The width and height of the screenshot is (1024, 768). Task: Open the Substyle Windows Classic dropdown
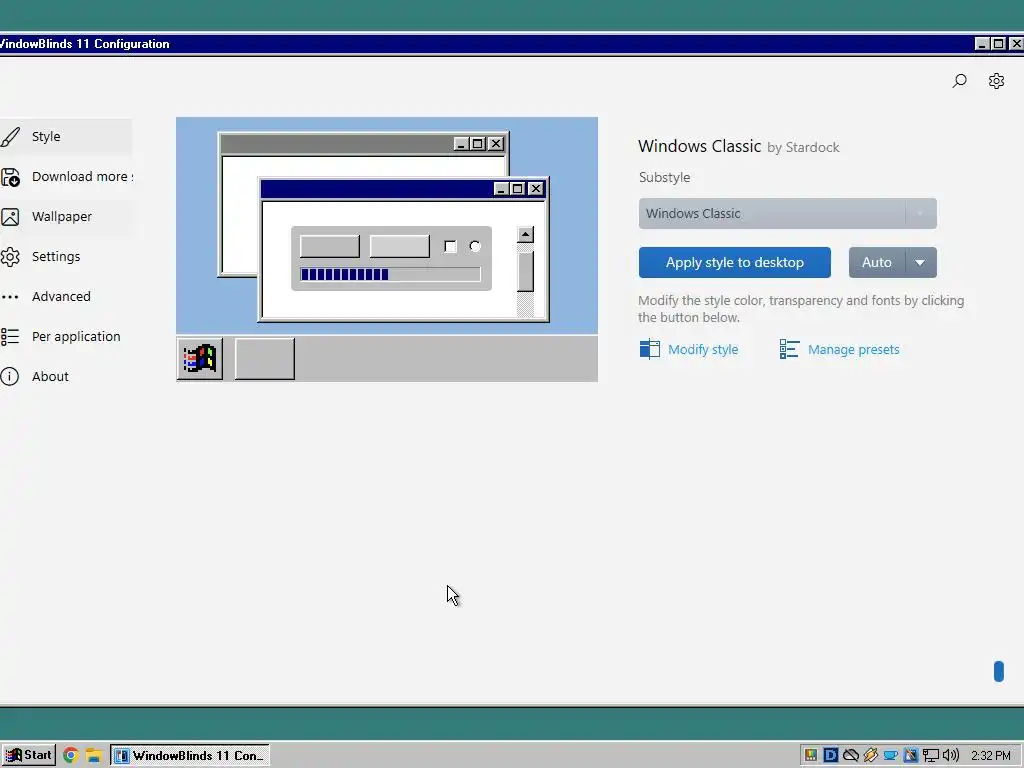click(788, 214)
